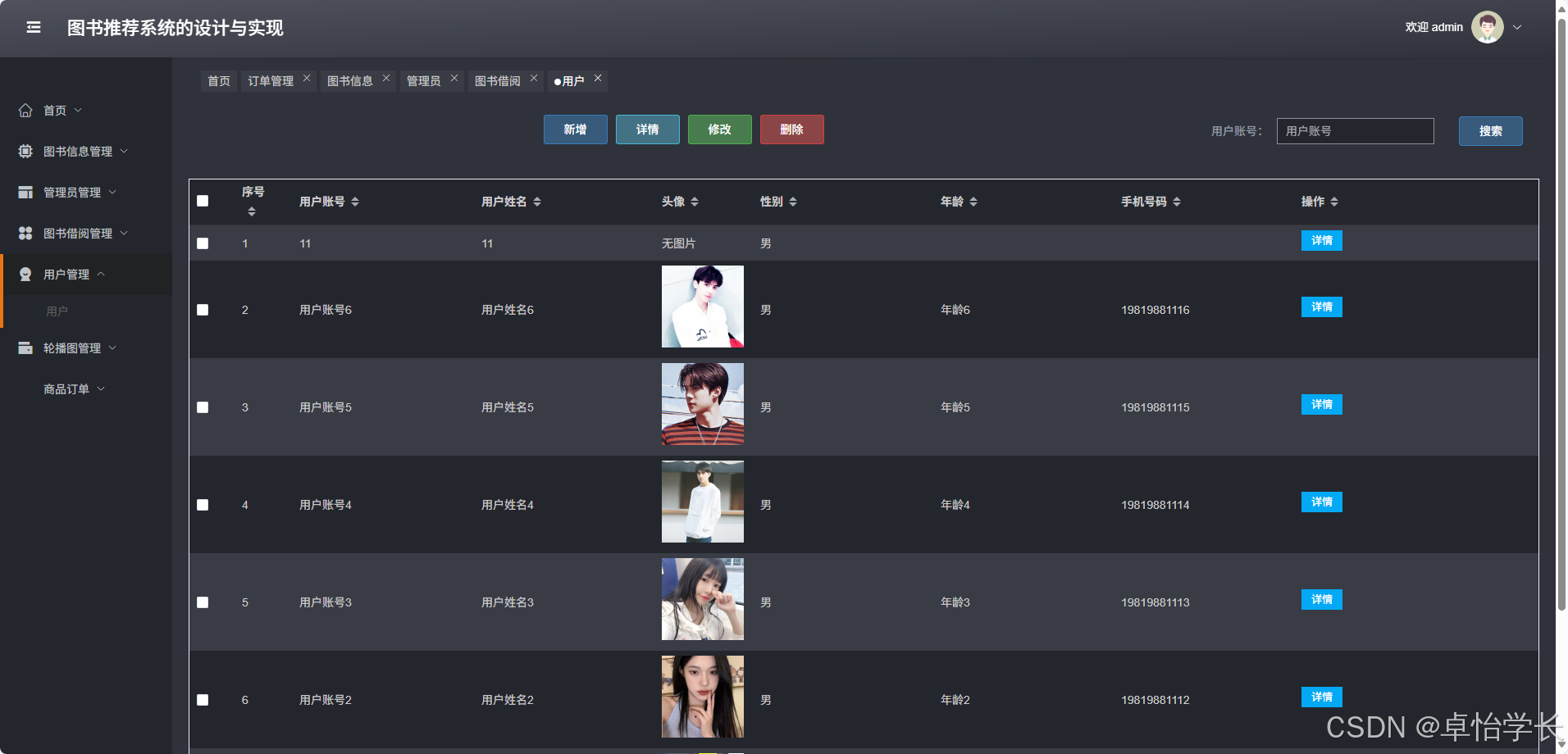This screenshot has width=1568, height=754.
Task: Check the 用户账号5 row checkbox
Action: point(203,407)
